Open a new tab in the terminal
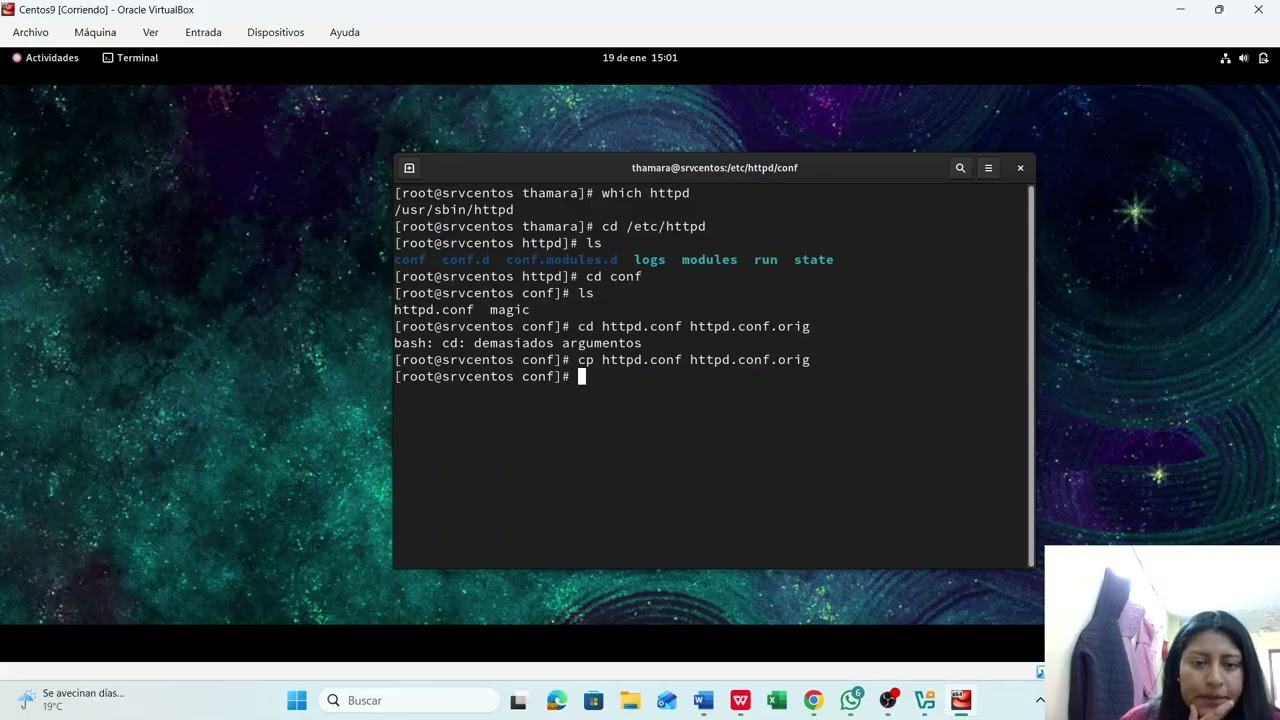Viewport: 1280px width, 720px height. tap(409, 168)
